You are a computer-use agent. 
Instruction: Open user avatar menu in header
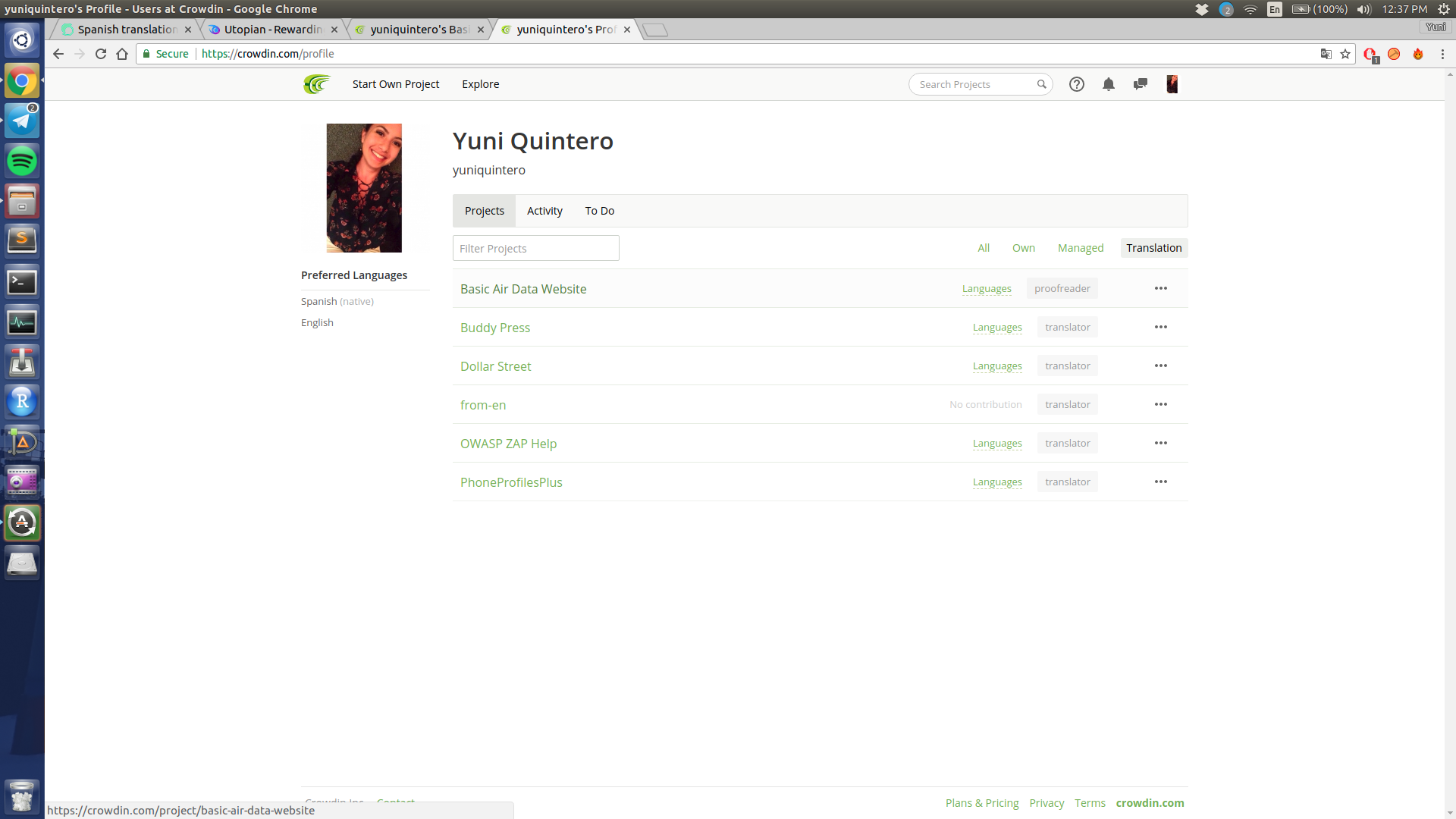pyautogui.click(x=1172, y=84)
